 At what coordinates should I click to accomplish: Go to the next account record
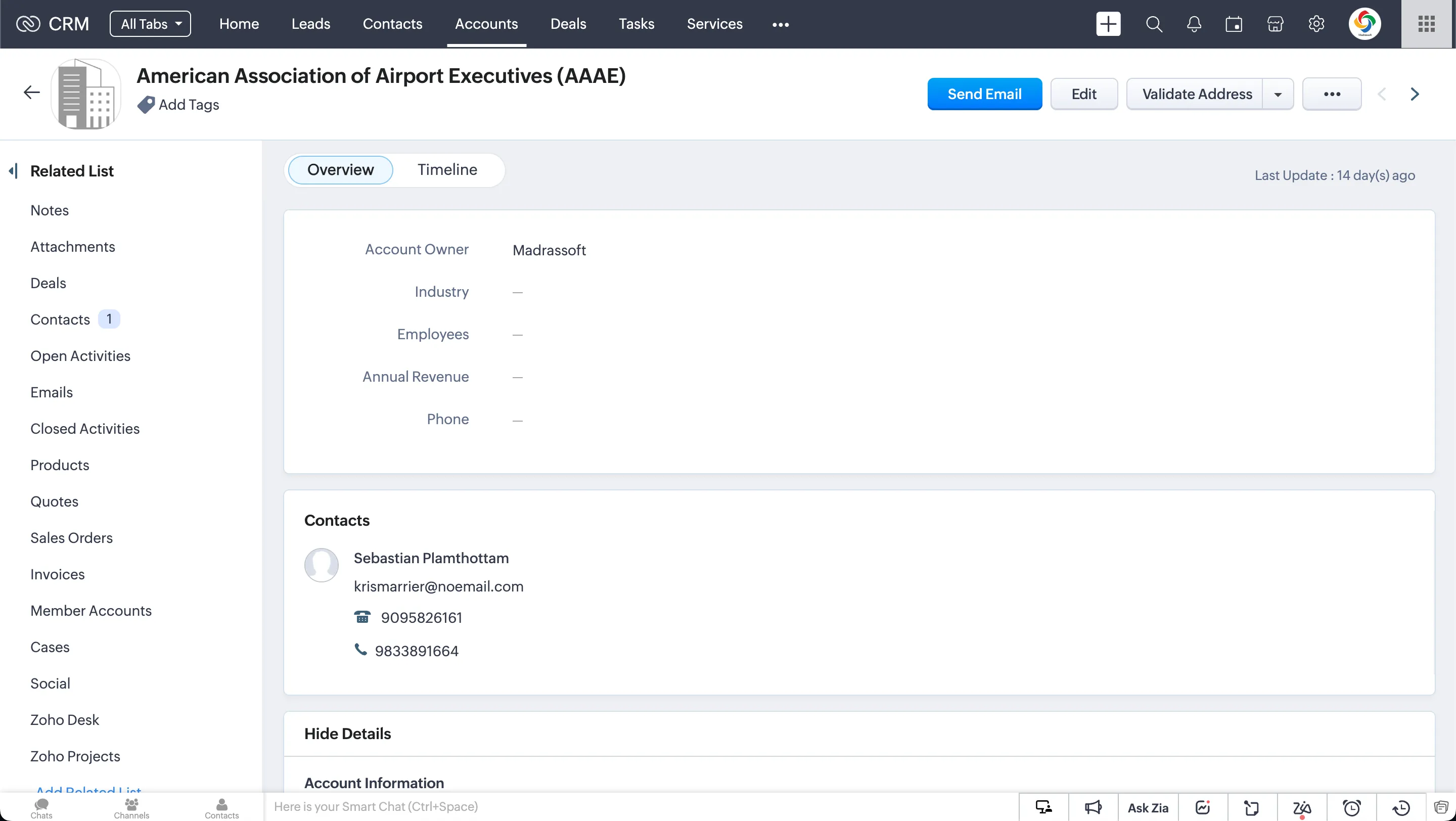coord(1414,94)
